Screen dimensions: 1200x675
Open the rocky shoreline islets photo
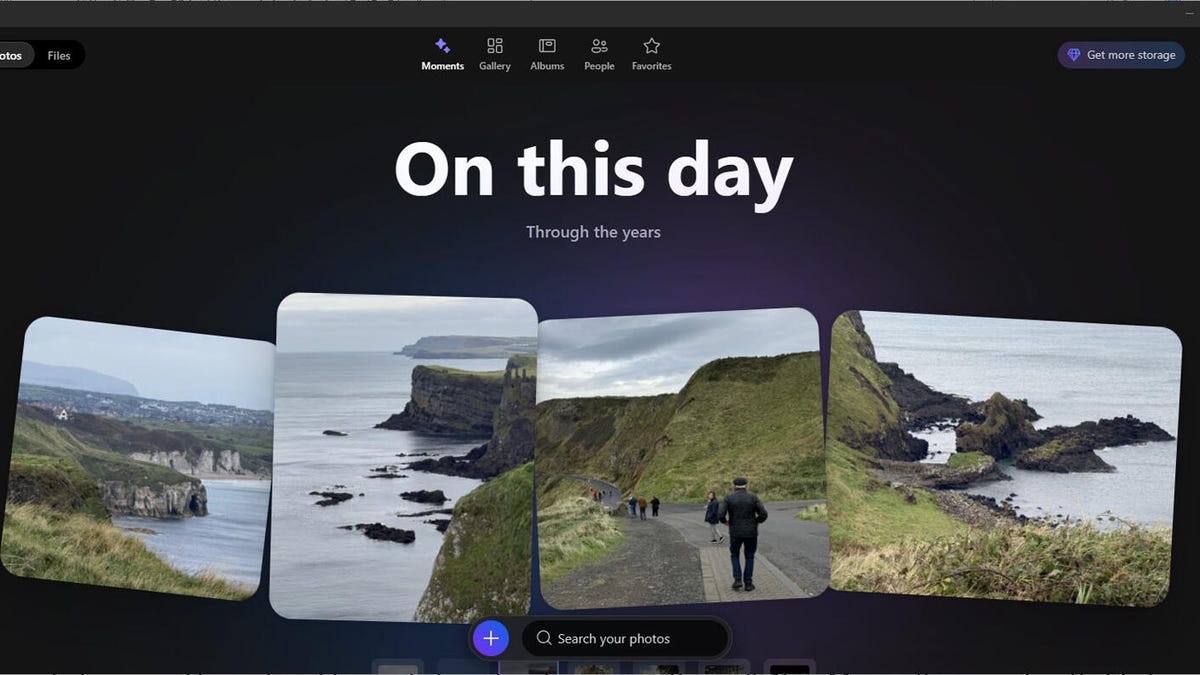click(1004, 458)
